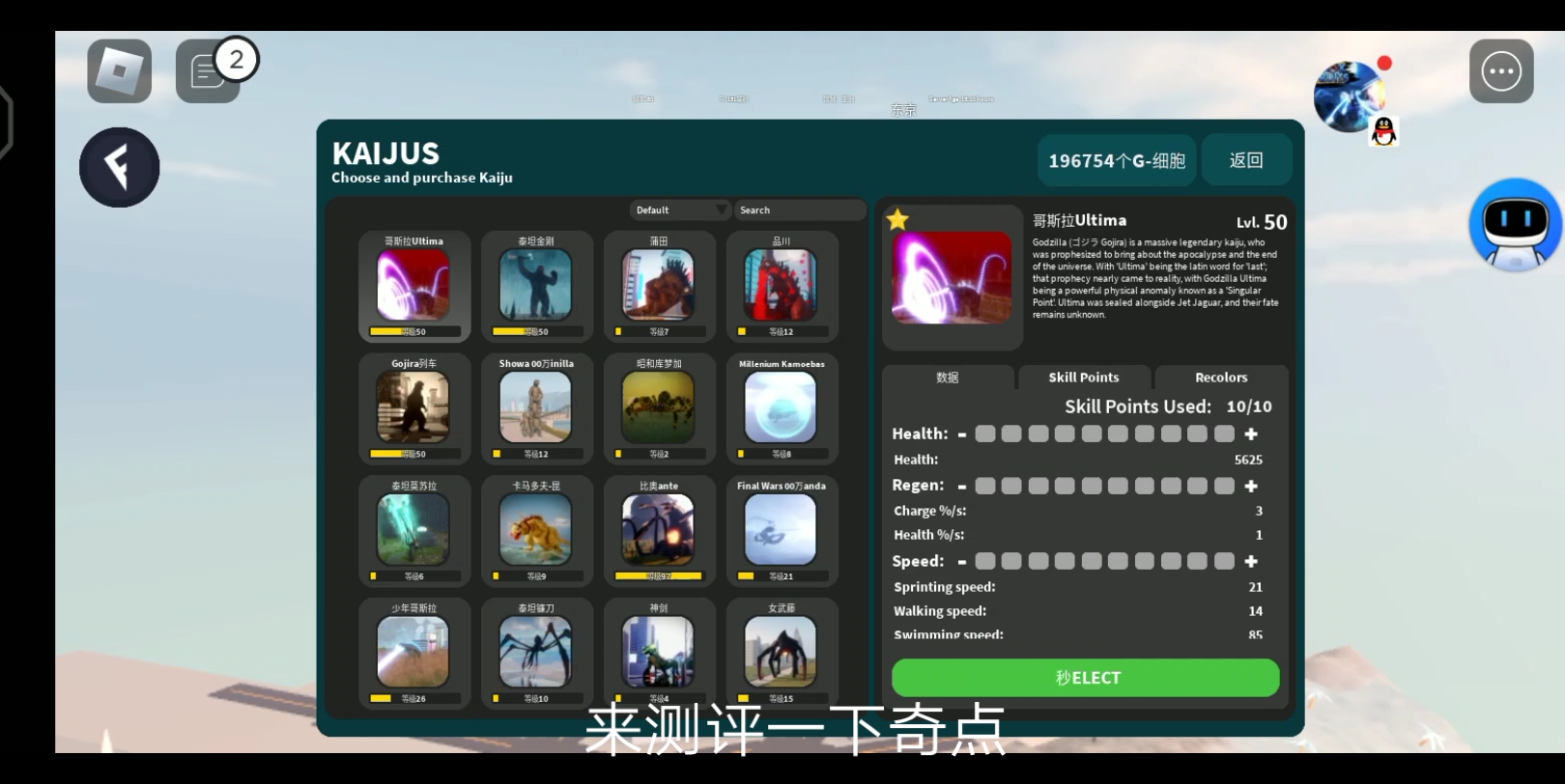Select the 蒲田 kaiju card
The image size is (1565, 784).
coord(659,286)
